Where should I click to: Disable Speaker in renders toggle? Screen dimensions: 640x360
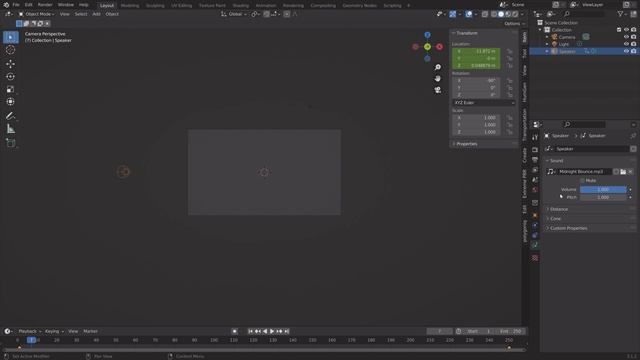(x=633, y=51)
